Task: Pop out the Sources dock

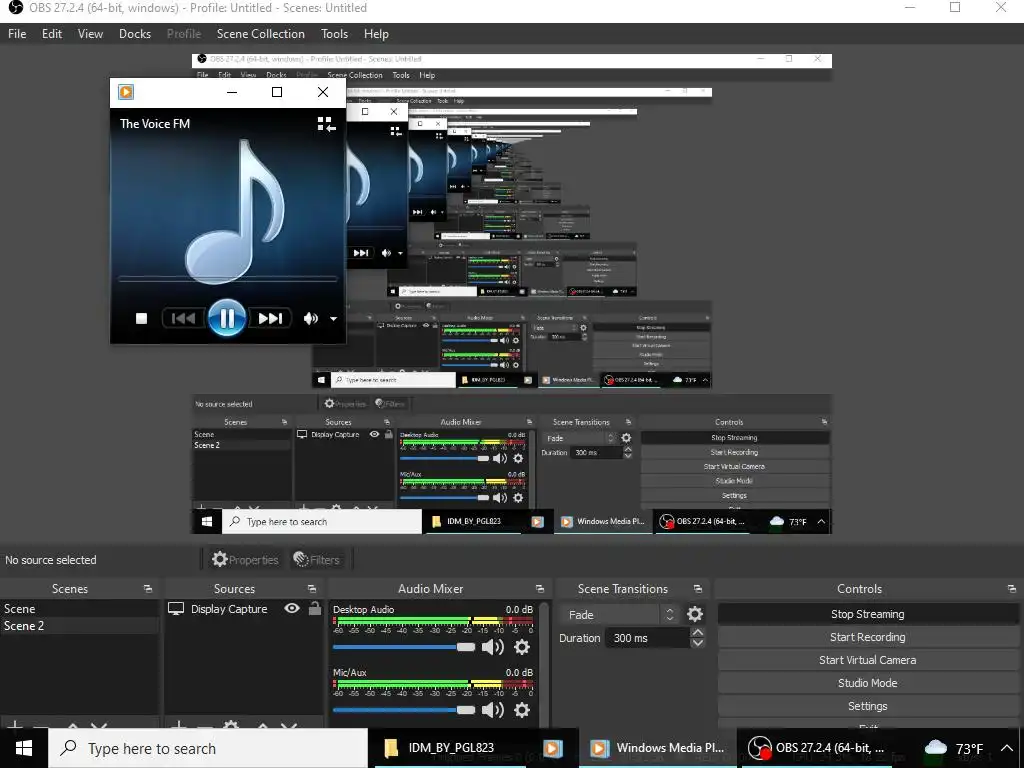Action: coord(312,589)
